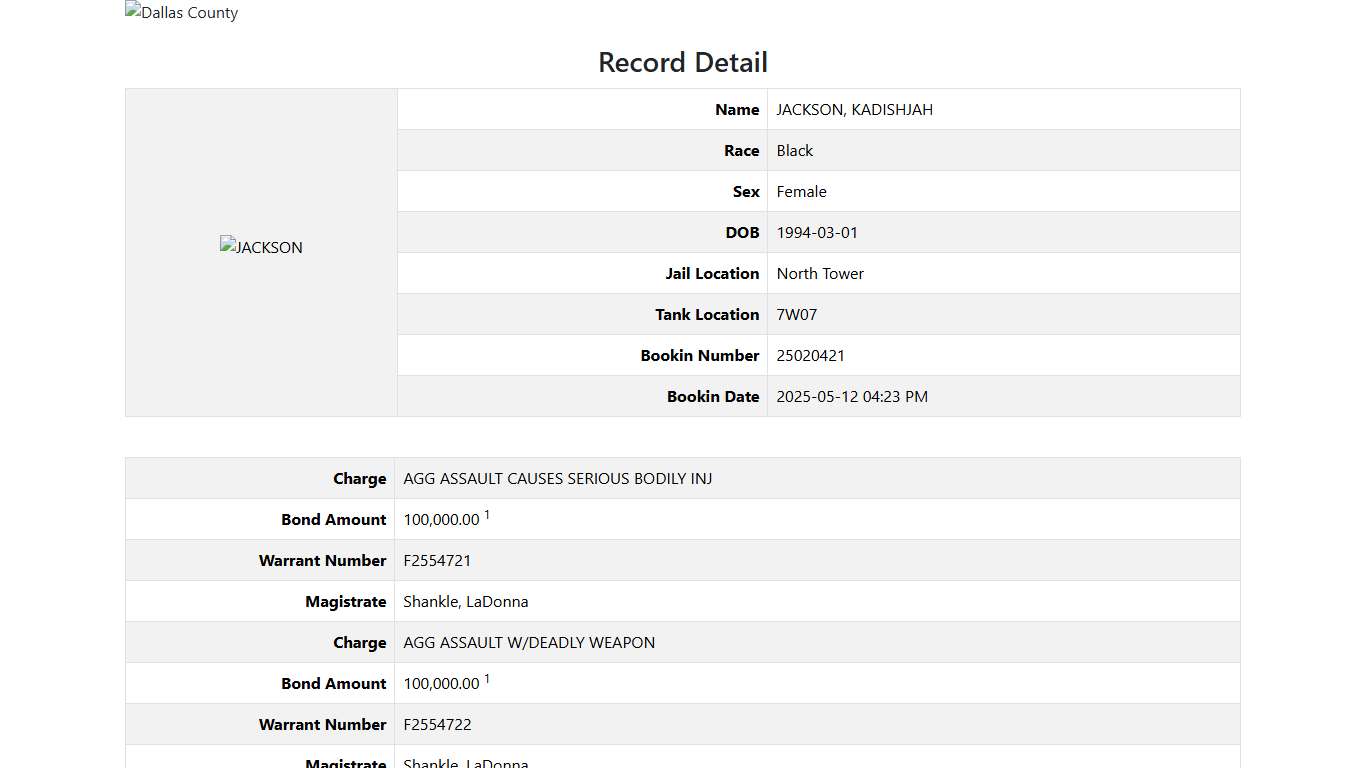
Task: Select the Sex row labeled Female
Action: [801, 191]
